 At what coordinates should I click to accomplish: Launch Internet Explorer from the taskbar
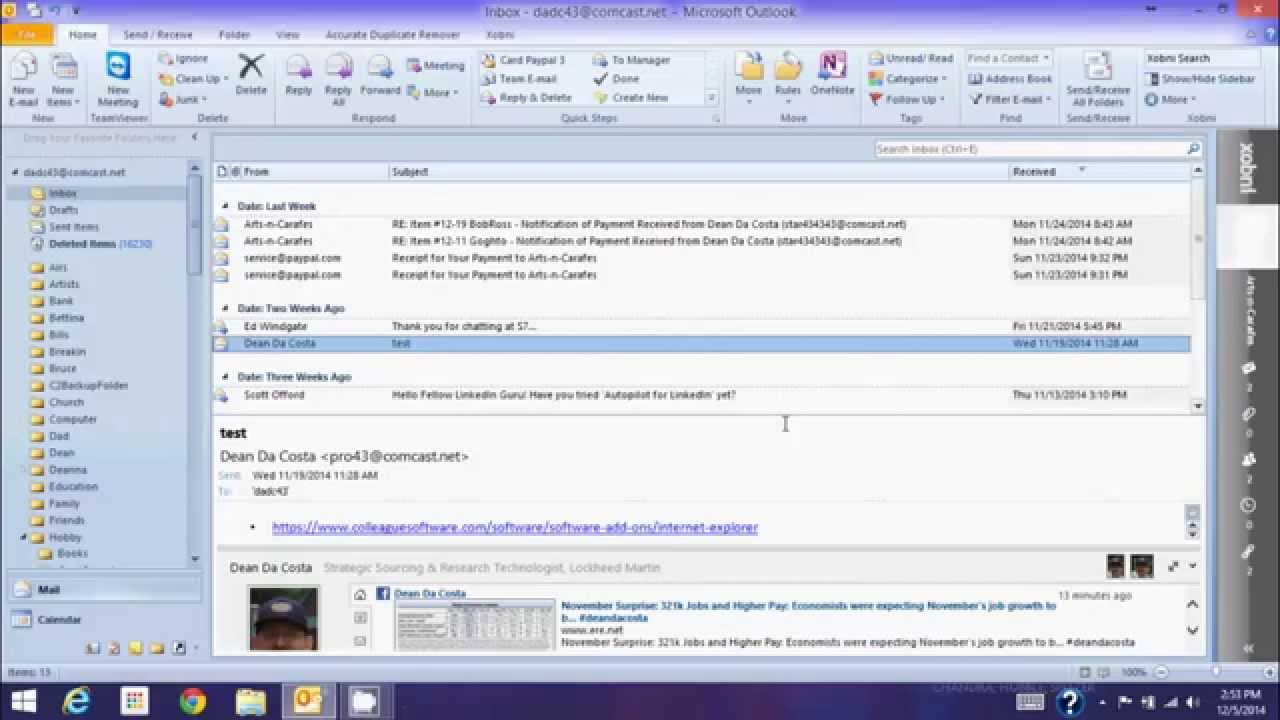76,701
